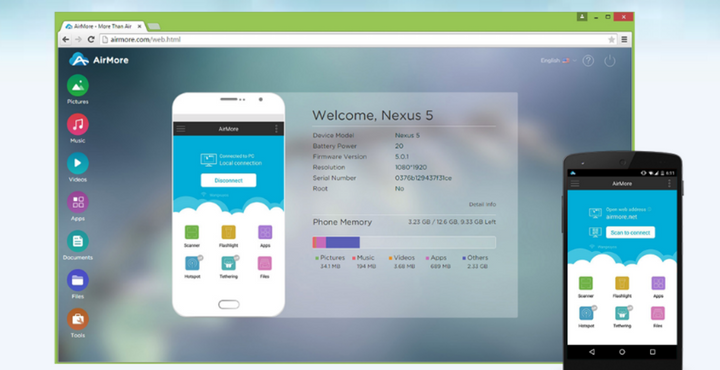This screenshot has width=720, height=370.
Task: Tap Tethering icon on the black phone
Action: (622, 313)
